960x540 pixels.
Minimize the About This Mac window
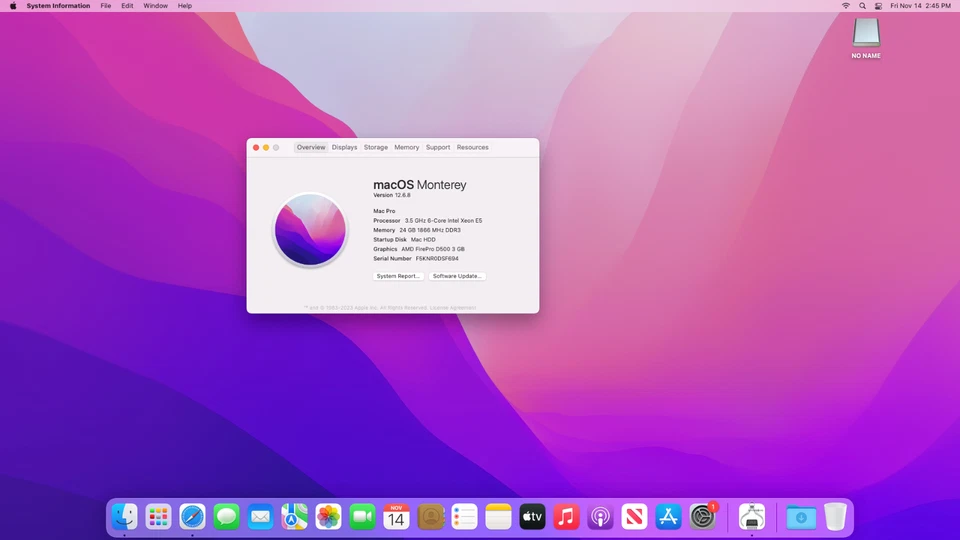[266, 148]
